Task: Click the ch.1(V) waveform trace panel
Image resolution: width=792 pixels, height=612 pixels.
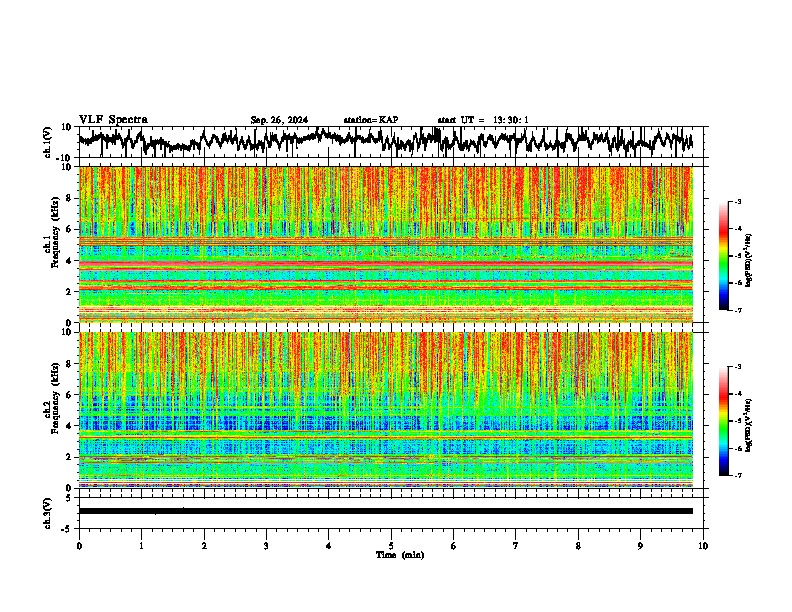Action: tap(391, 142)
